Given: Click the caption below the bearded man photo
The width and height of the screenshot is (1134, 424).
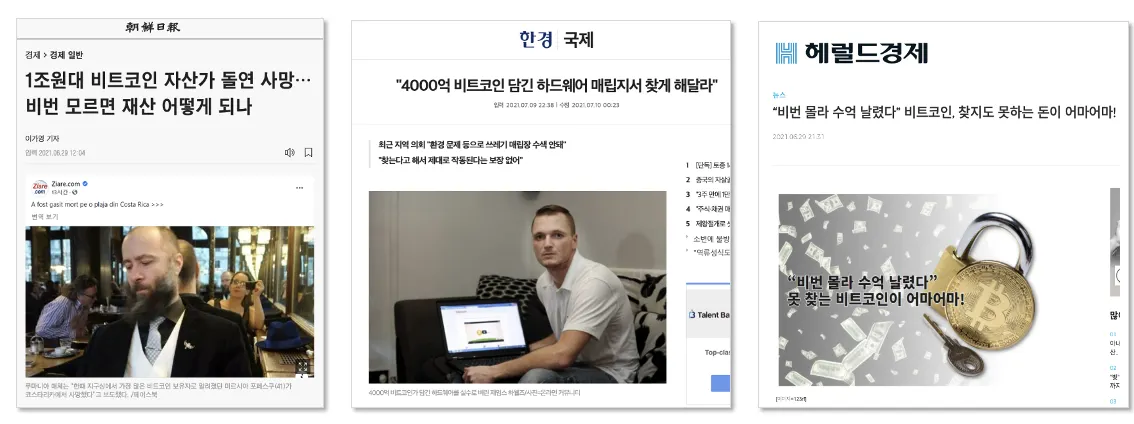Looking at the screenshot, I should pyautogui.click(x=159, y=390).
